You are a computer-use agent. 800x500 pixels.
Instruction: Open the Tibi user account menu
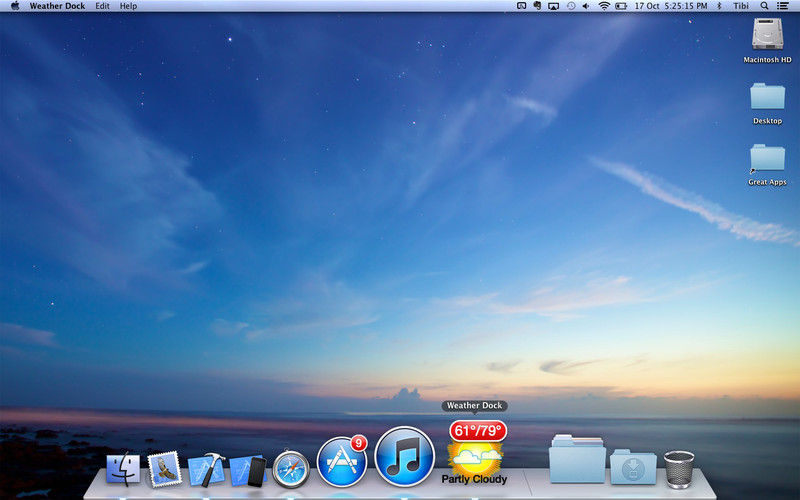(x=742, y=6)
